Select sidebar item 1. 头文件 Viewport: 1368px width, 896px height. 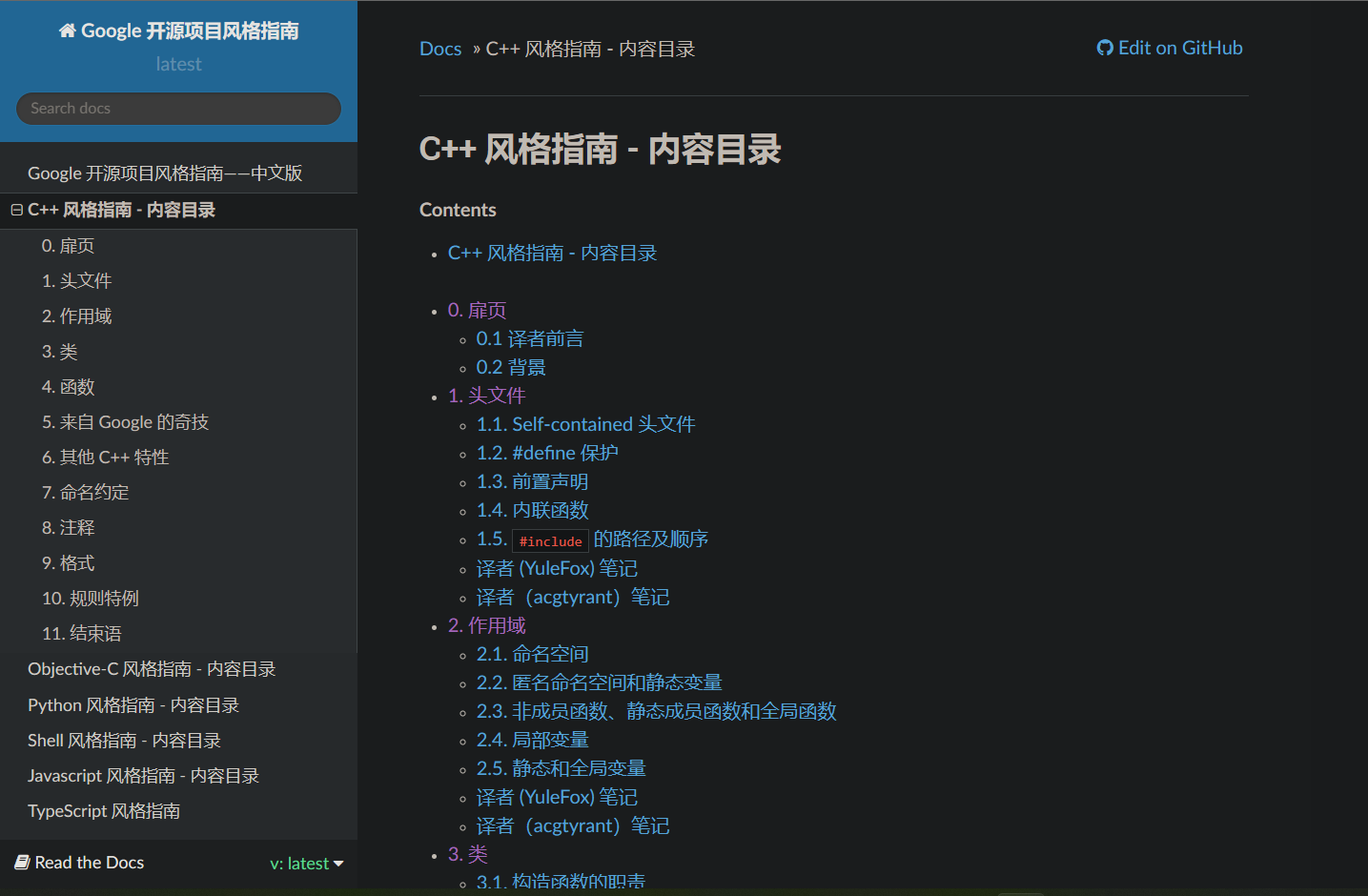pyautogui.click(x=178, y=281)
